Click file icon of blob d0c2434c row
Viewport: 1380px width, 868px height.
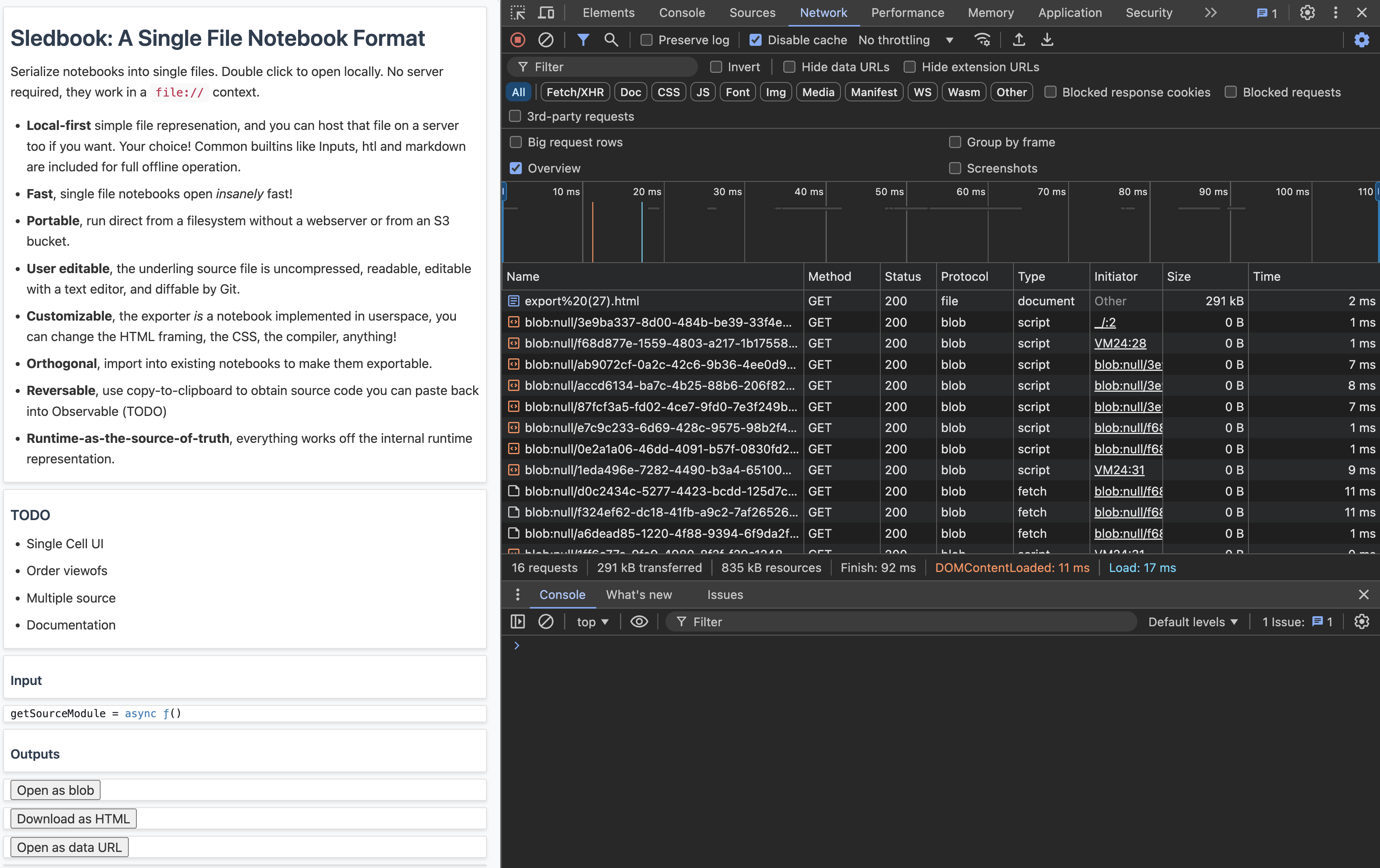click(x=513, y=491)
